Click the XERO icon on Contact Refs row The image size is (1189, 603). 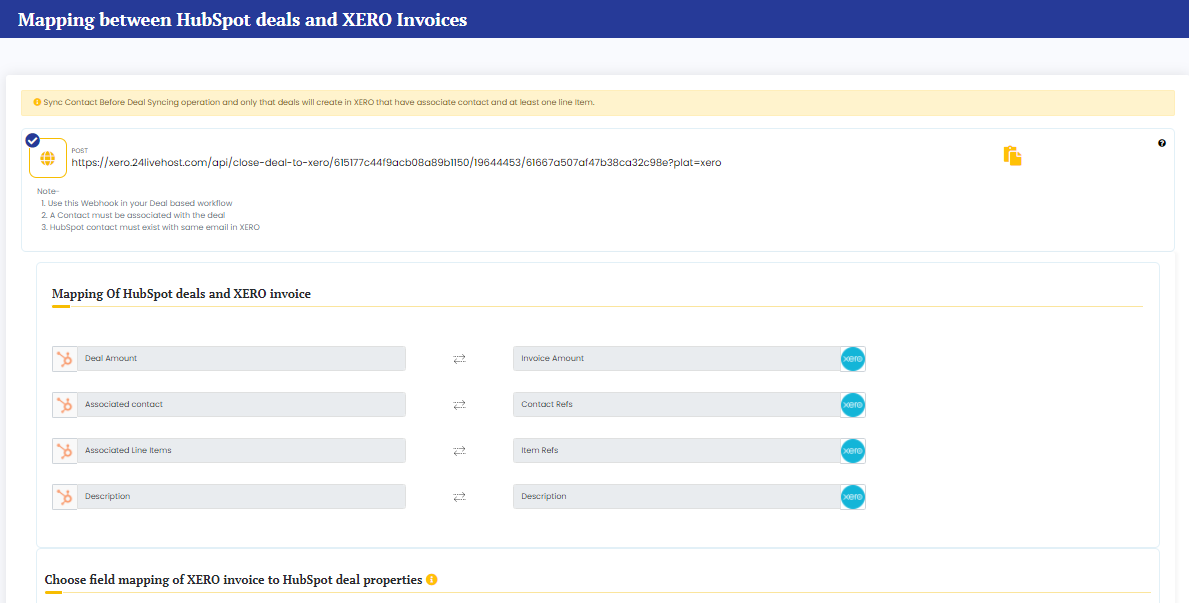pyautogui.click(x=852, y=404)
